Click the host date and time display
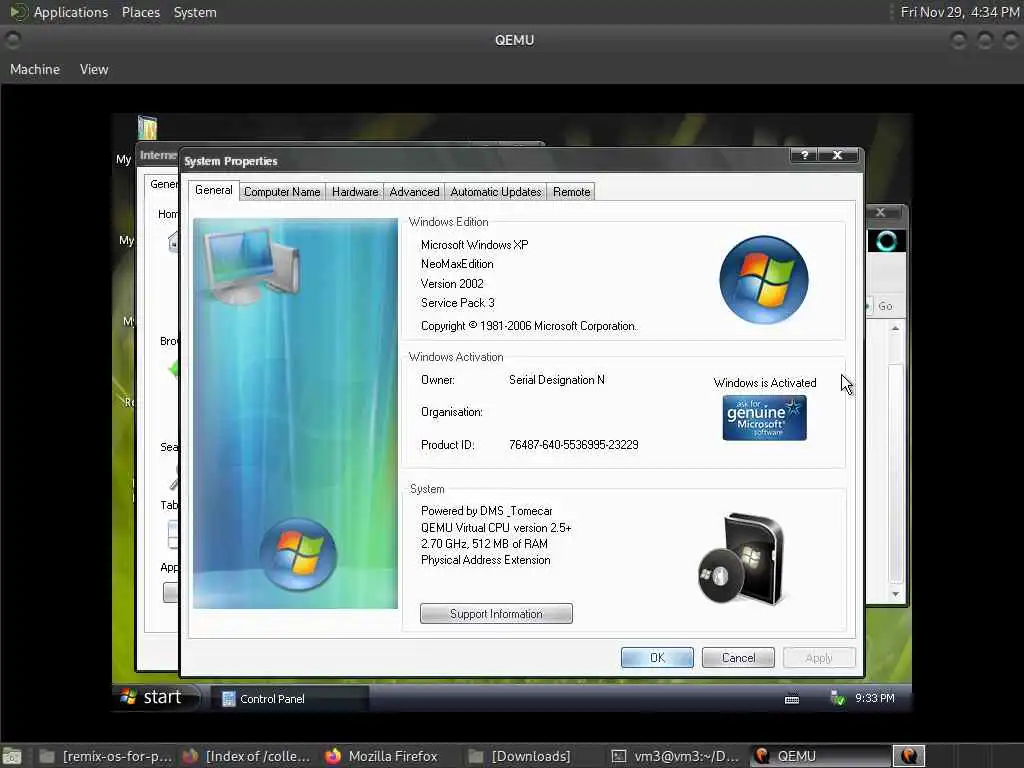The image size is (1024, 768). (959, 12)
